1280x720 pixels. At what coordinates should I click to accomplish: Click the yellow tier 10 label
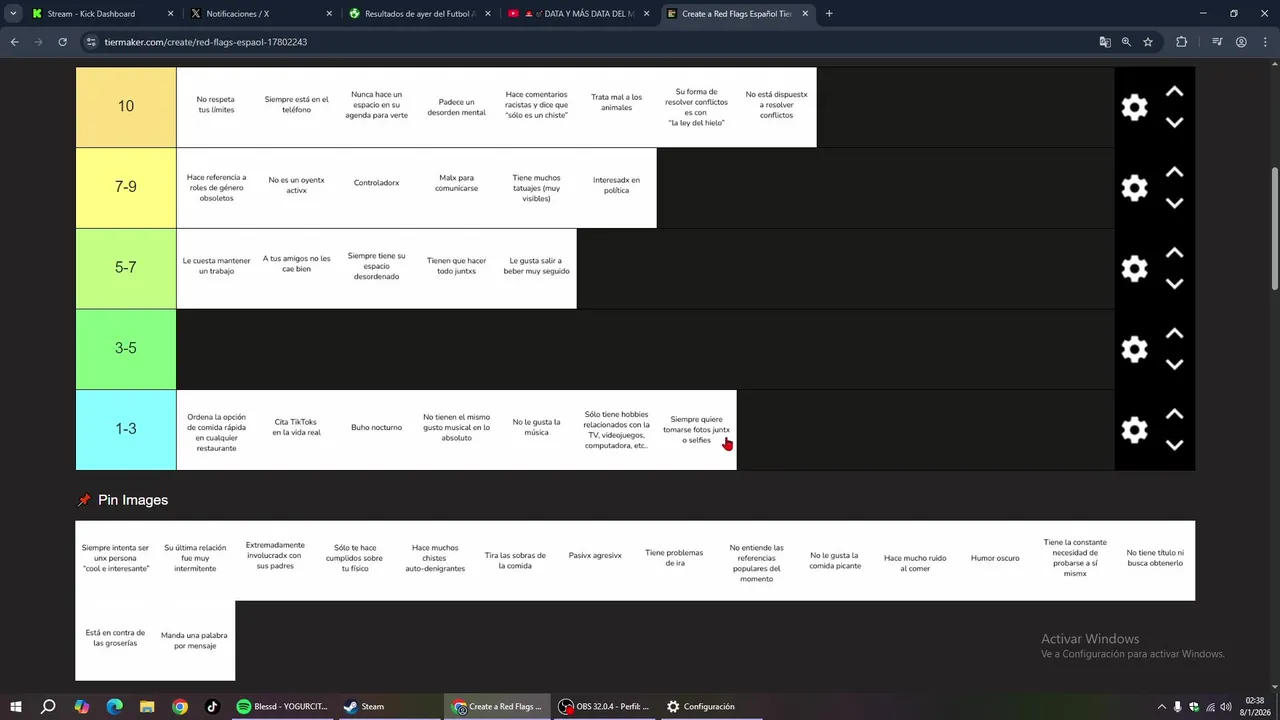[126, 107]
